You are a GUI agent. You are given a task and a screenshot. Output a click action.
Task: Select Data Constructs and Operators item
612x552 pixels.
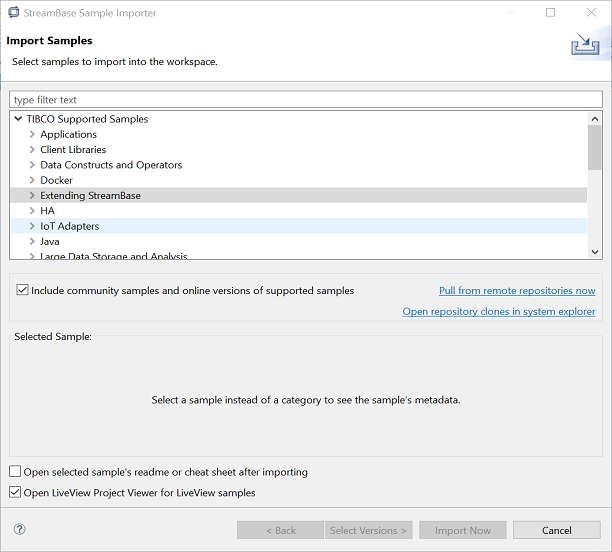tap(111, 165)
